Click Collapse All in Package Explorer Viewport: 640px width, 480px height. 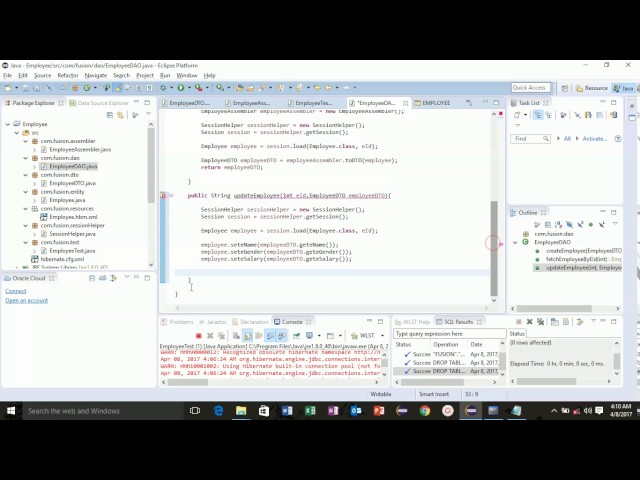[110, 115]
